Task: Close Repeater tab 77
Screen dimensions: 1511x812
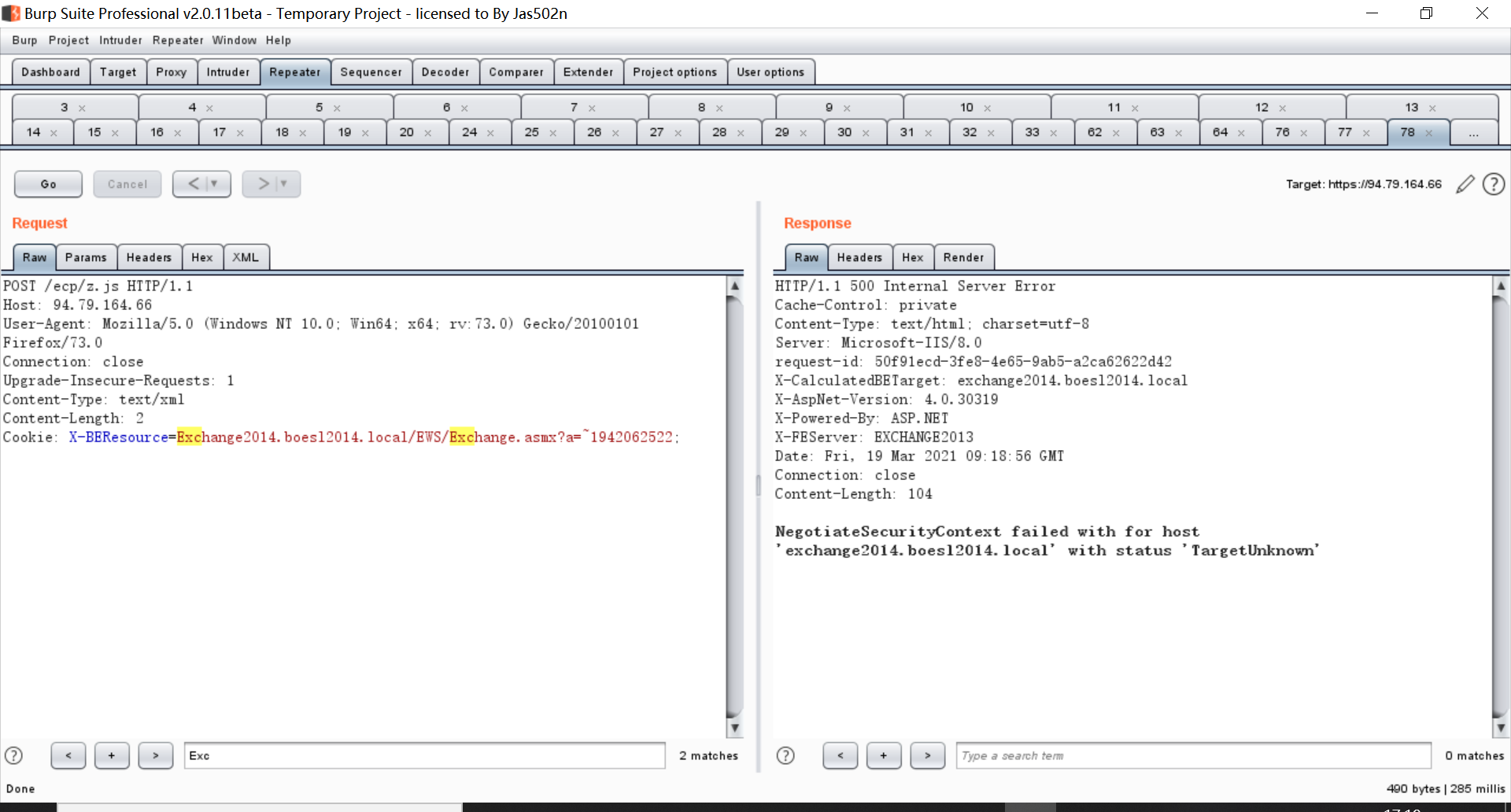Action: pyautogui.click(x=1366, y=133)
